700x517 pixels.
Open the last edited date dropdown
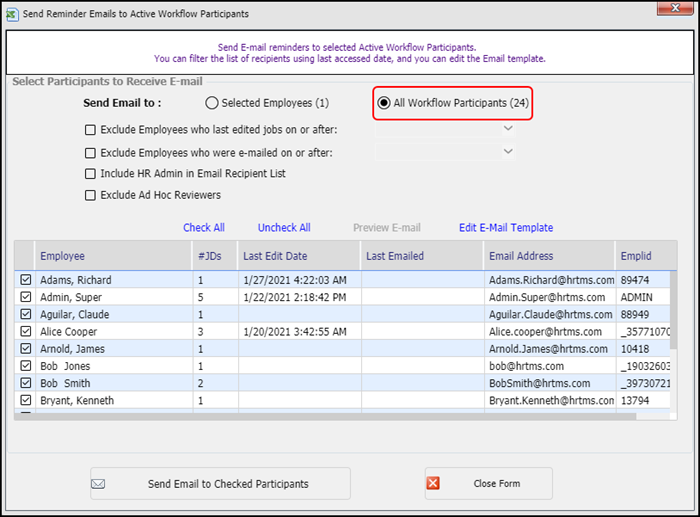coord(508,129)
